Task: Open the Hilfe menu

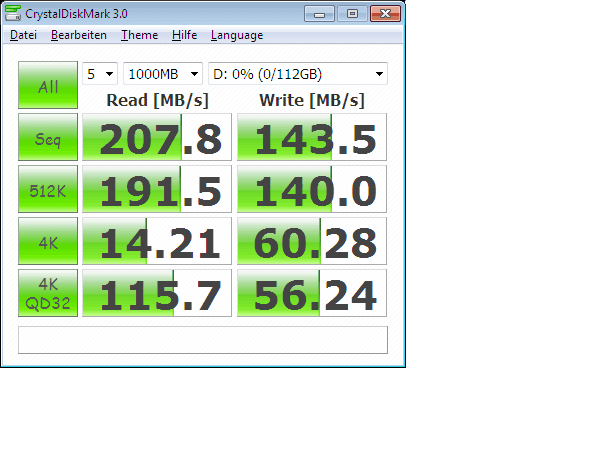Action: tap(184, 35)
